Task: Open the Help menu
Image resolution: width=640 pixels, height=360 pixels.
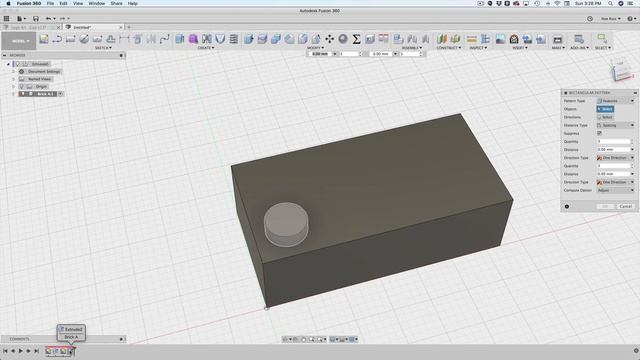Action: 133,3
